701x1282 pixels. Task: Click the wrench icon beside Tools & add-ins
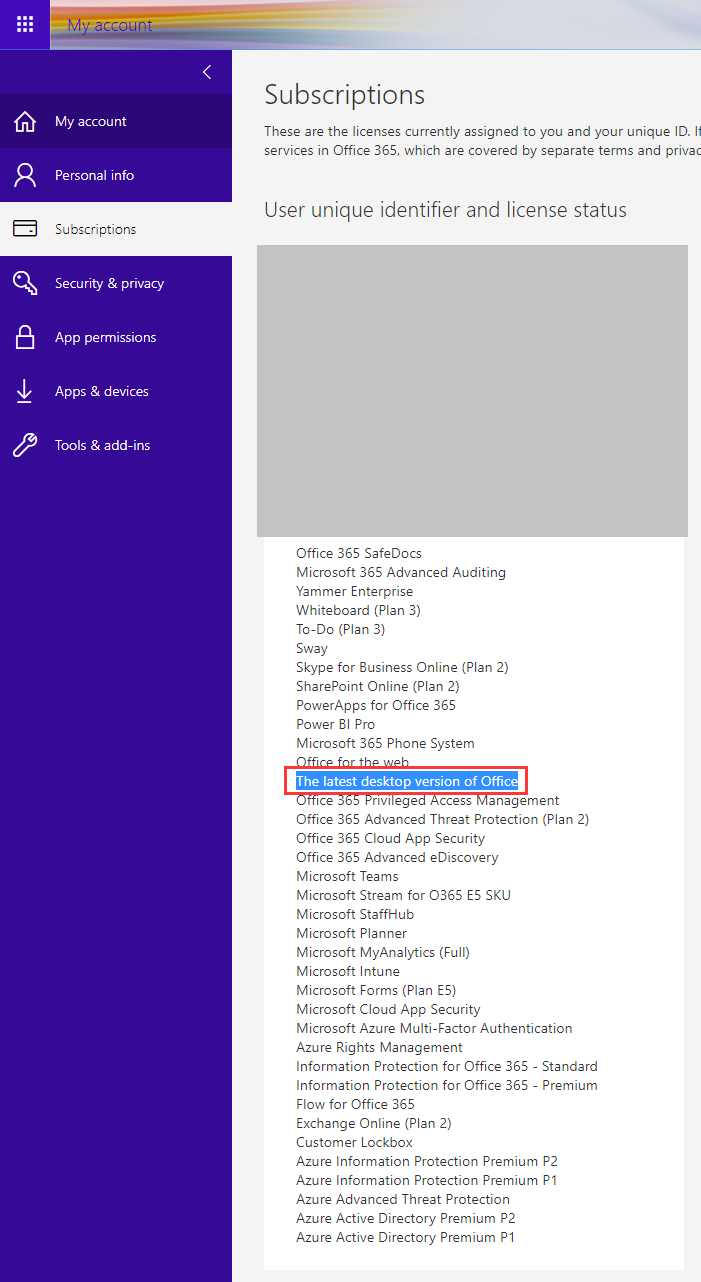tap(25, 445)
